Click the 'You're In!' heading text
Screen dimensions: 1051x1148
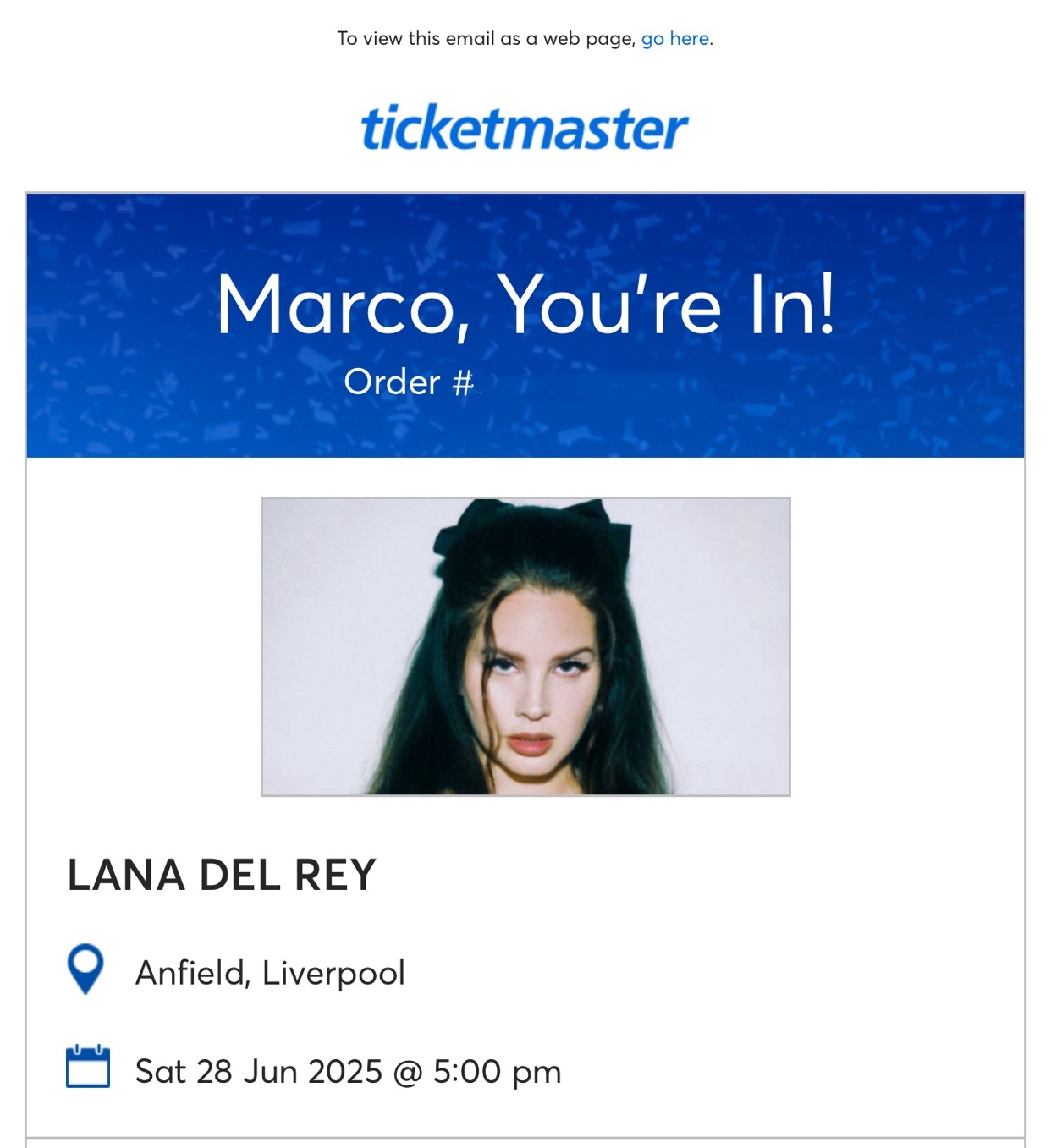(x=667, y=304)
